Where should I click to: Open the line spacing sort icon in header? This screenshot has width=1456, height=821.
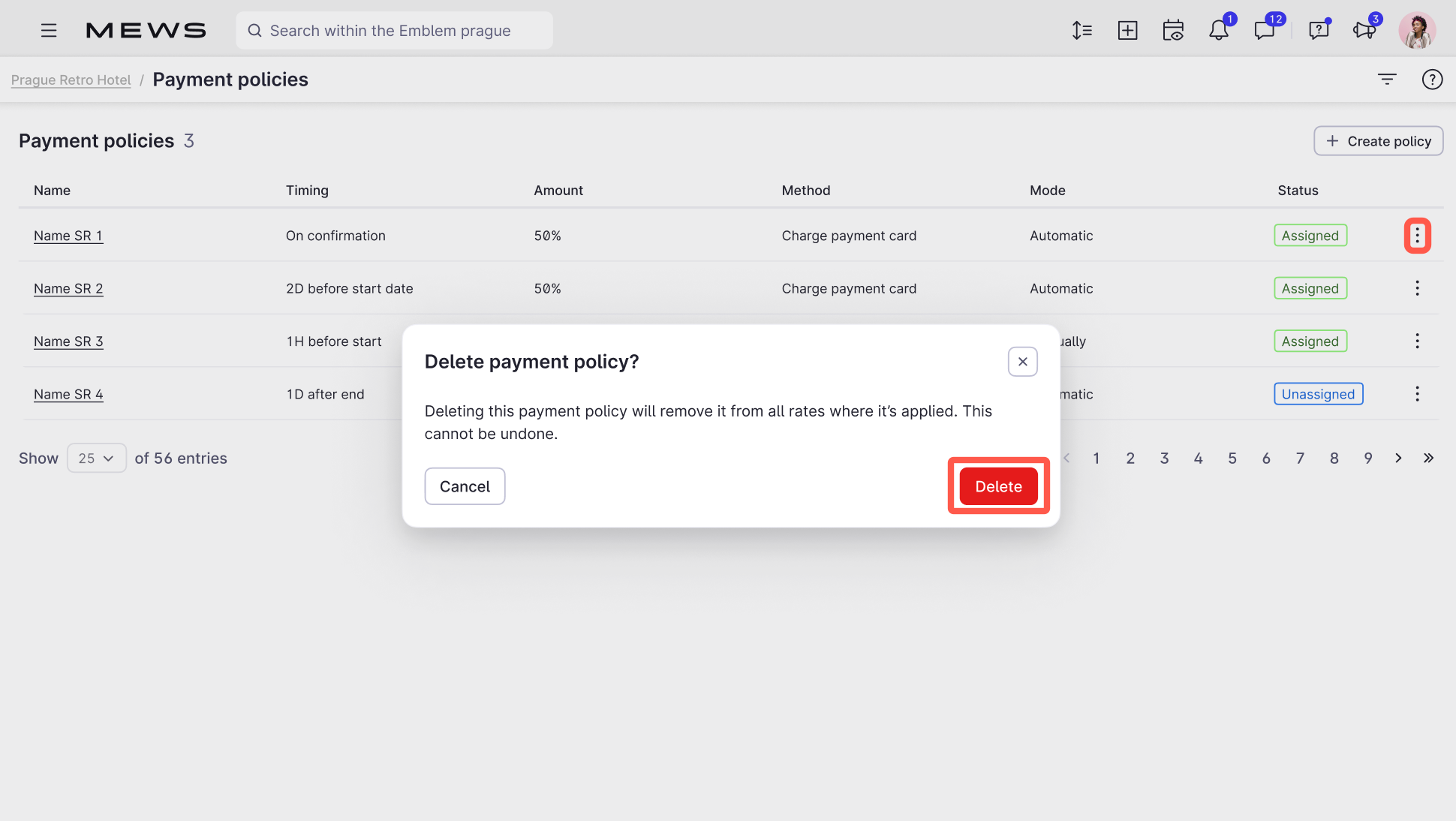(1081, 30)
